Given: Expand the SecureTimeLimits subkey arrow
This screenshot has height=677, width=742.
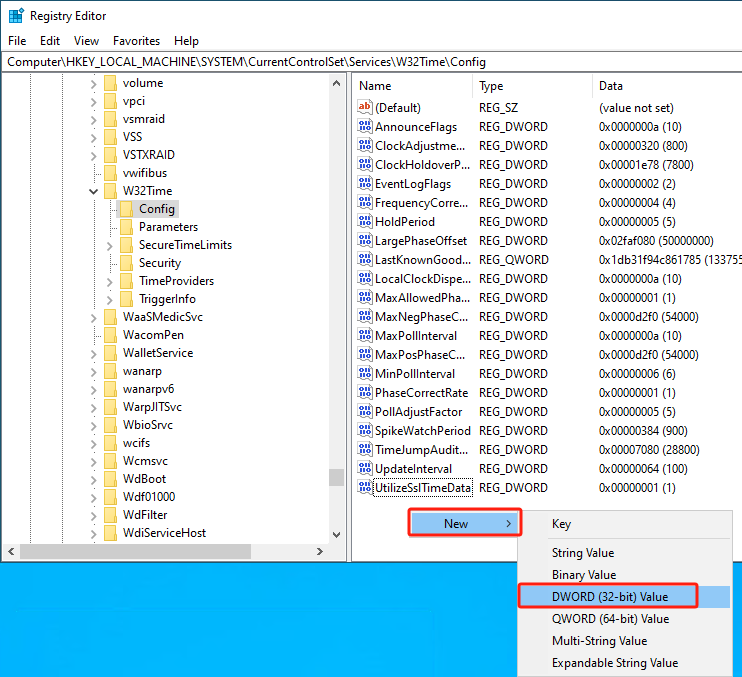Looking at the screenshot, I should pyautogui.click(x=110, y=245).
